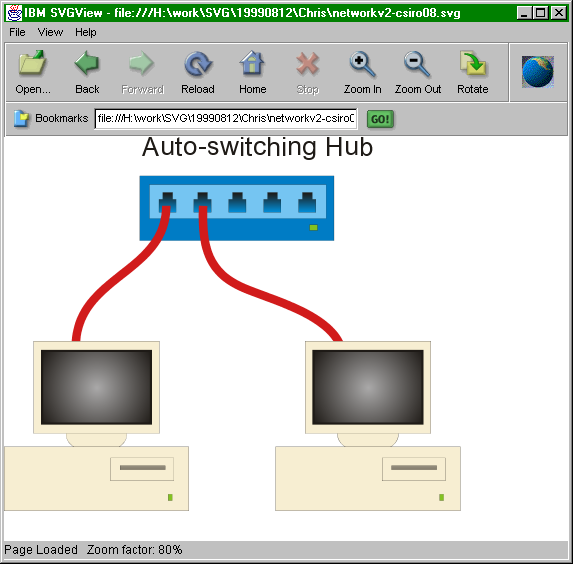The width and height of the screenshot is (573, 564).
Task: Click the right computer's floppy drive slot
Action: tap(414, 468)
